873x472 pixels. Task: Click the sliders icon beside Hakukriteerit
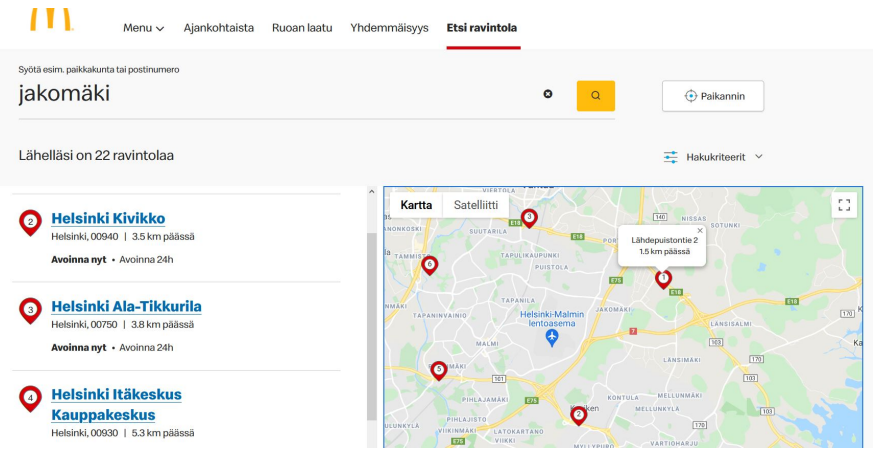tap(670, 157)
